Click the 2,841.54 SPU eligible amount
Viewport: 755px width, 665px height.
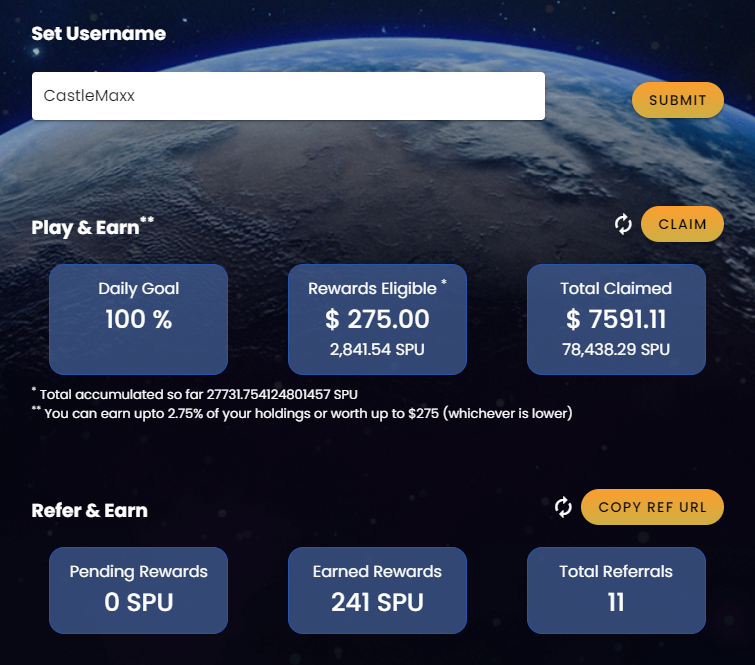coord(377,349)
